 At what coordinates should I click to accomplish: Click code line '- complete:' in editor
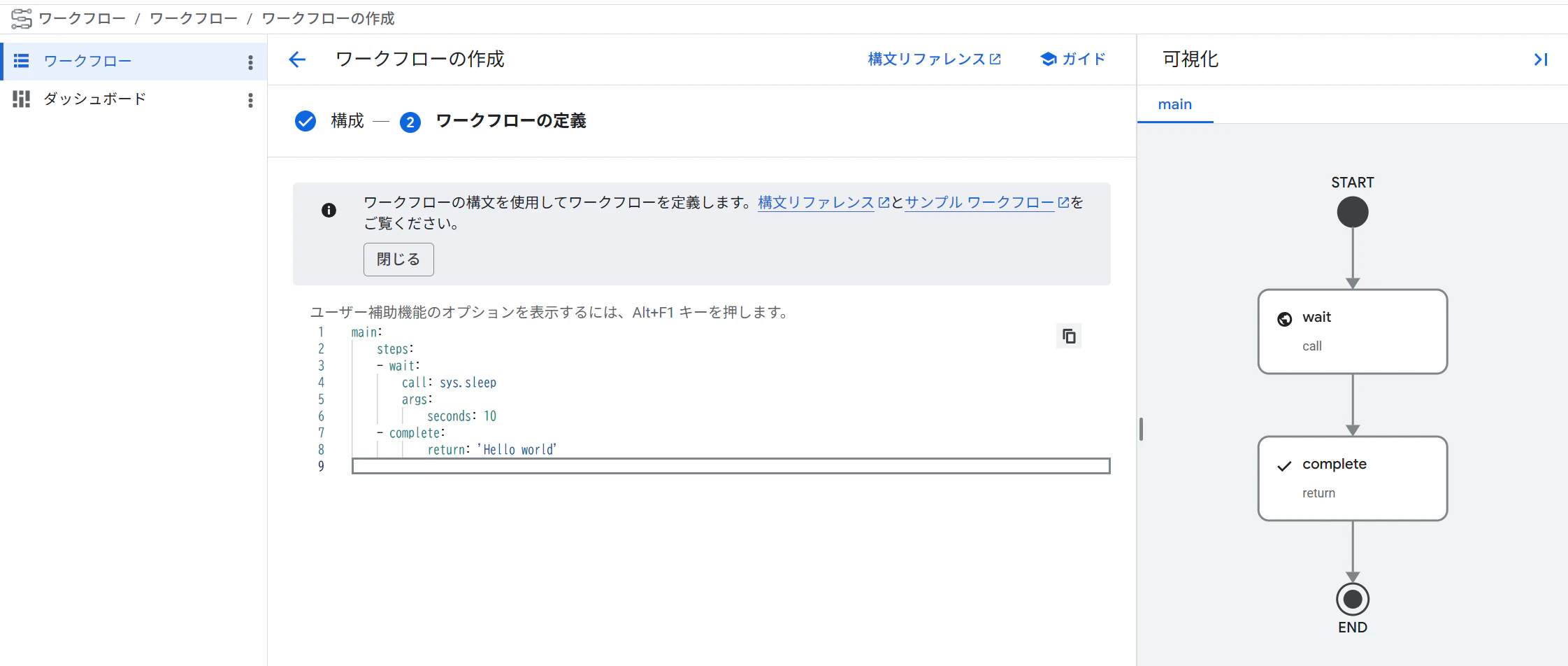coord(411,433)
